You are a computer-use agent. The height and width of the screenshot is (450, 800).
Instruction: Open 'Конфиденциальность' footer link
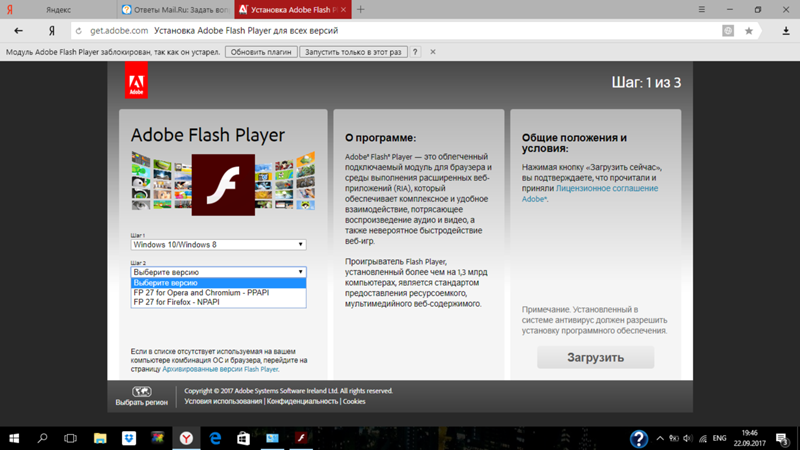click(x=303, y=402)
